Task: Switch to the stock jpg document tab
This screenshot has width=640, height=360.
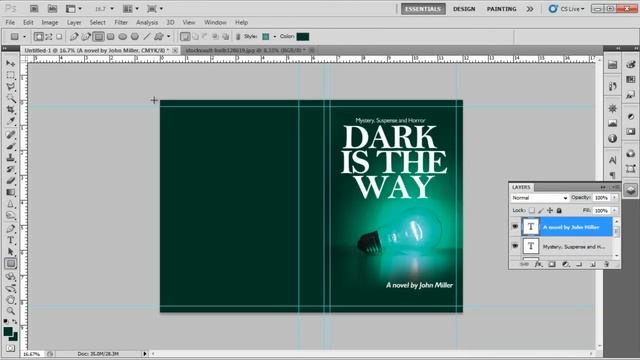Action: 249,50
